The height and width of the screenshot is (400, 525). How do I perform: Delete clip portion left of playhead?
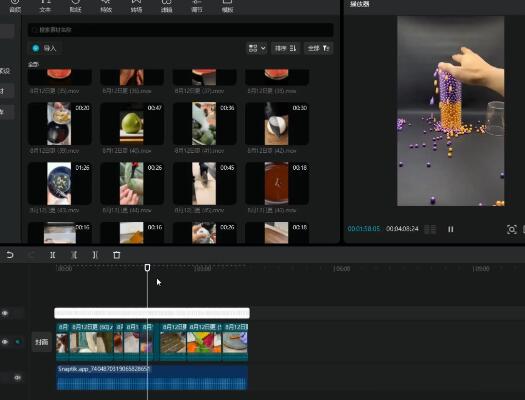[74, 255]
